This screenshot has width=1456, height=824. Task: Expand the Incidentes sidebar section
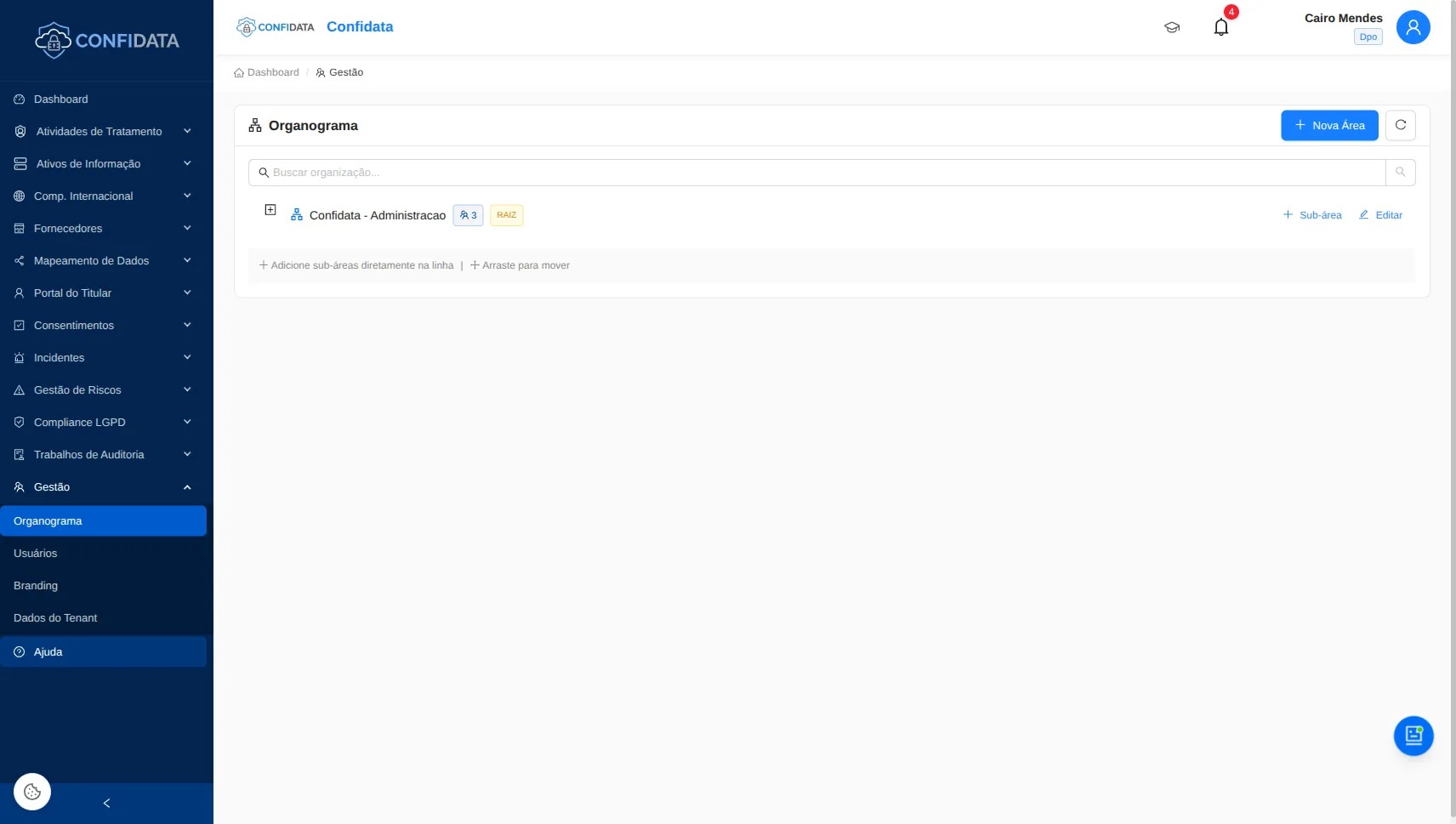[102, 357]
